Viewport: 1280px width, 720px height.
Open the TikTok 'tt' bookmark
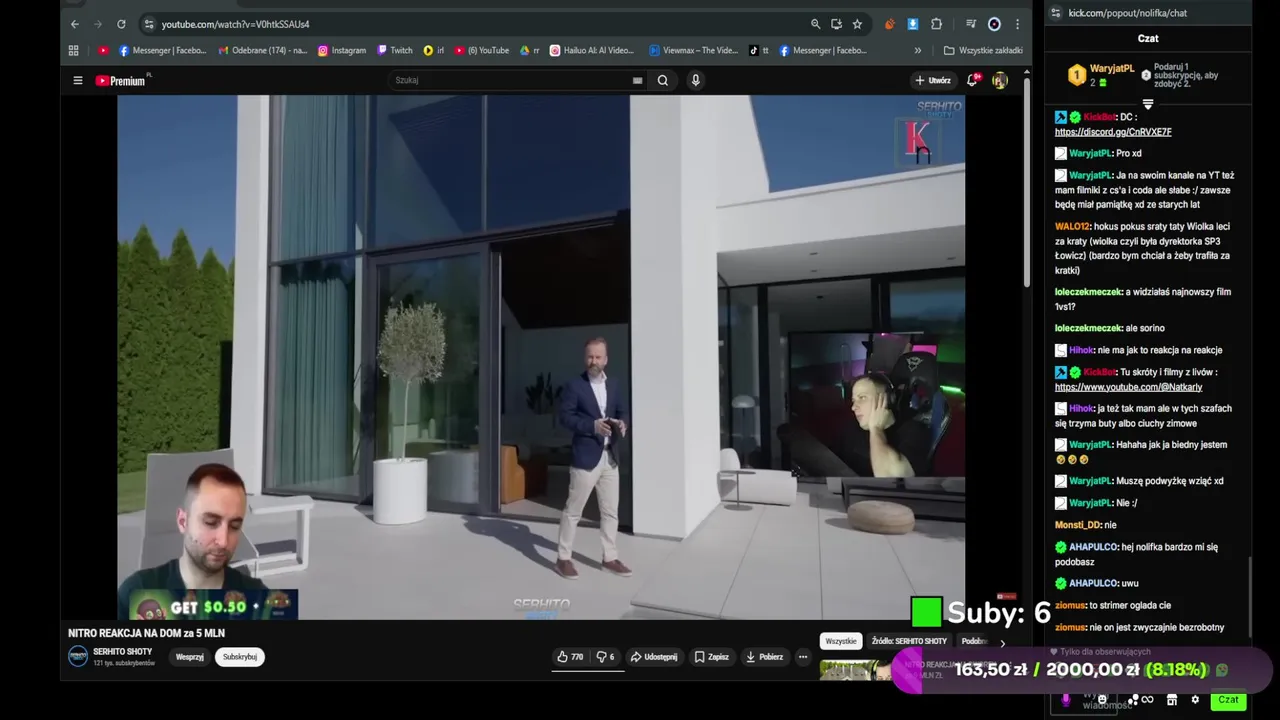[x=759, y=50]
